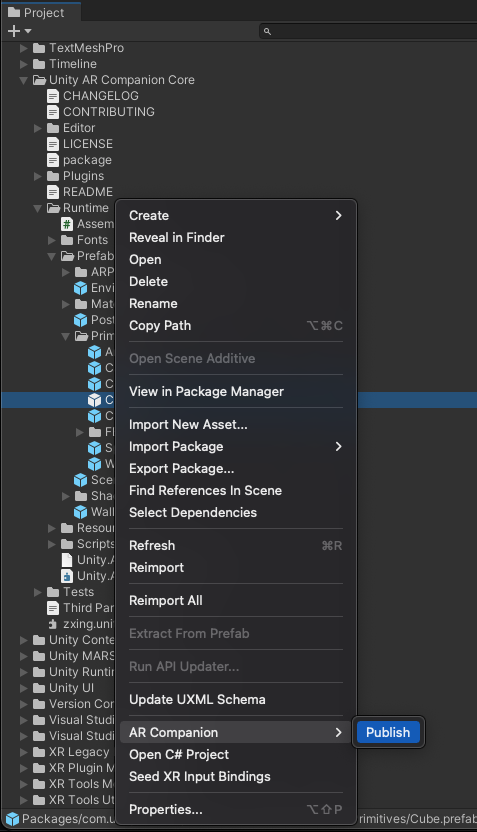Image resolution: width=477 pixels, height=832 pixels.
Task: Choose Reimport All
Action: tap(236, 601)
